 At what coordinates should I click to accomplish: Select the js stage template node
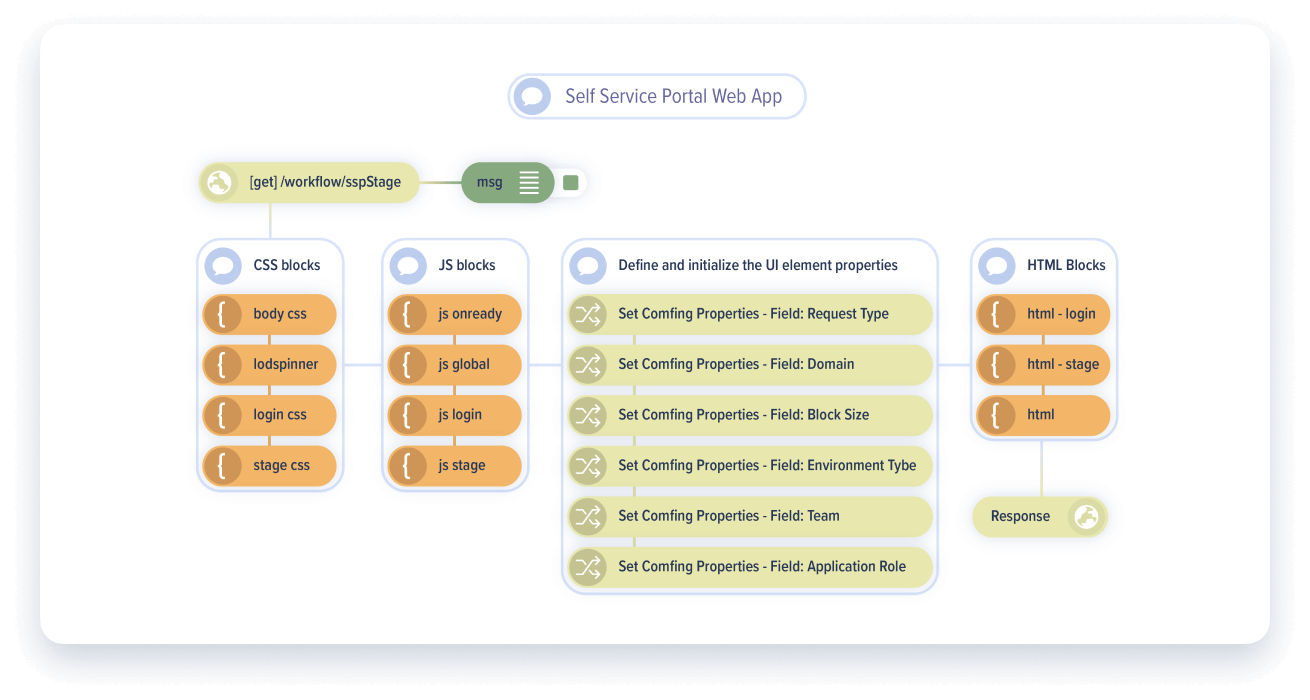tap(460, 465)
